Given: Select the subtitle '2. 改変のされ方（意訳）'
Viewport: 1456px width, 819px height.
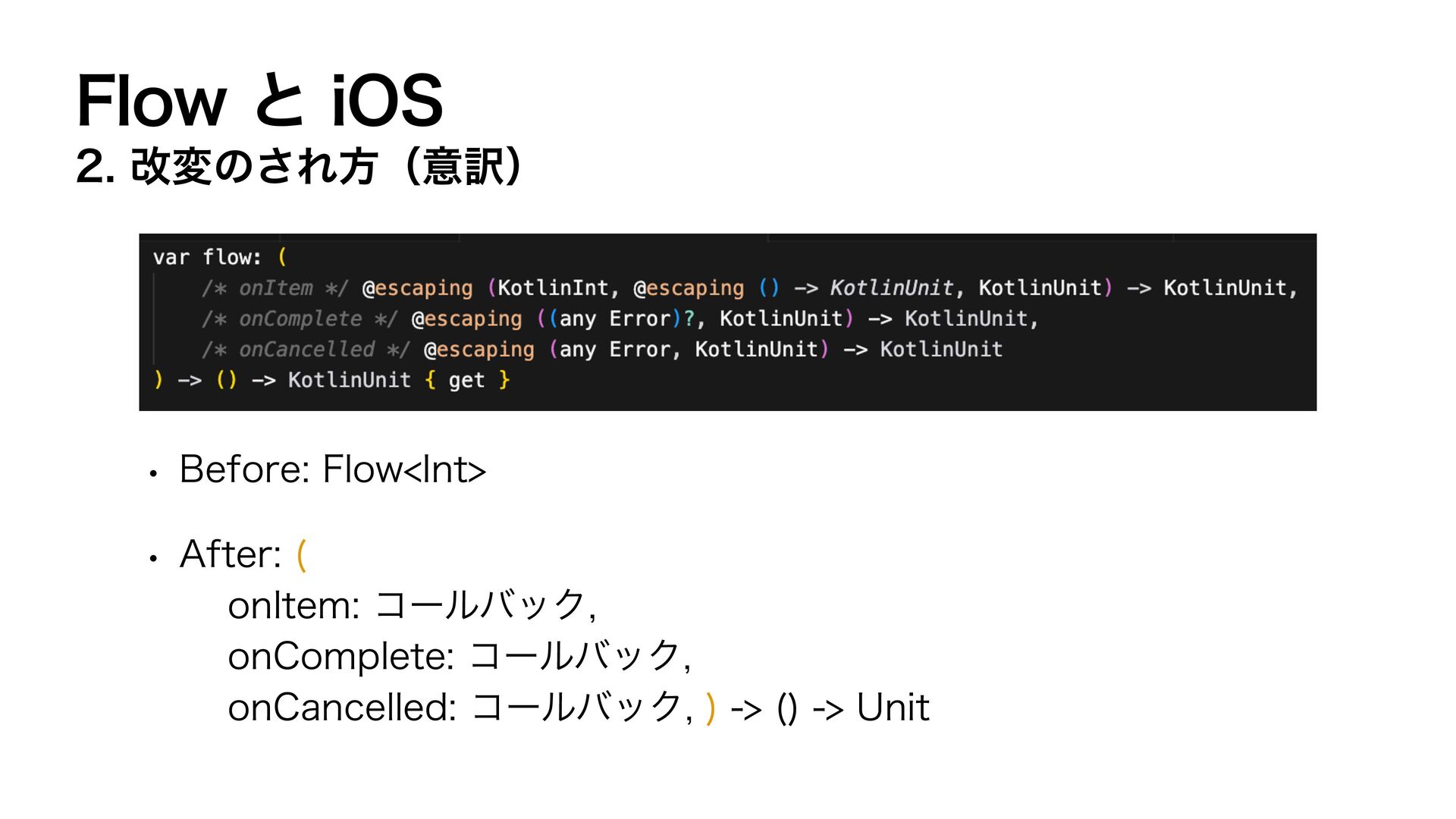Looking at the screenshot, I should tap(300, 166).
